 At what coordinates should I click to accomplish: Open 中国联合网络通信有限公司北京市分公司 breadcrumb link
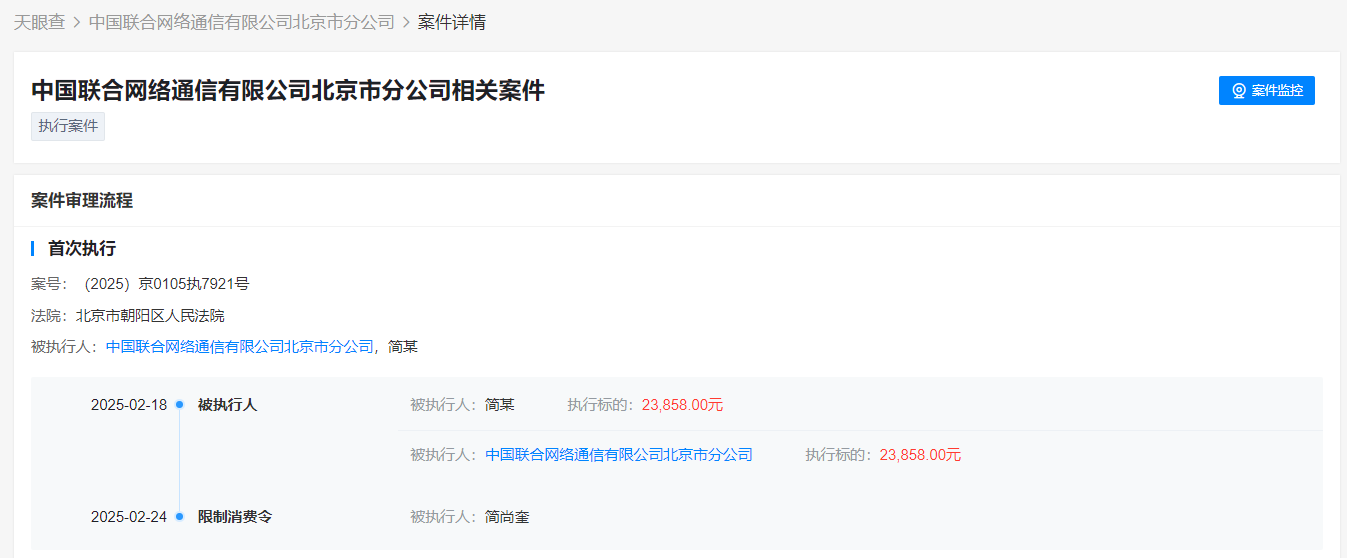click(242, 22)
